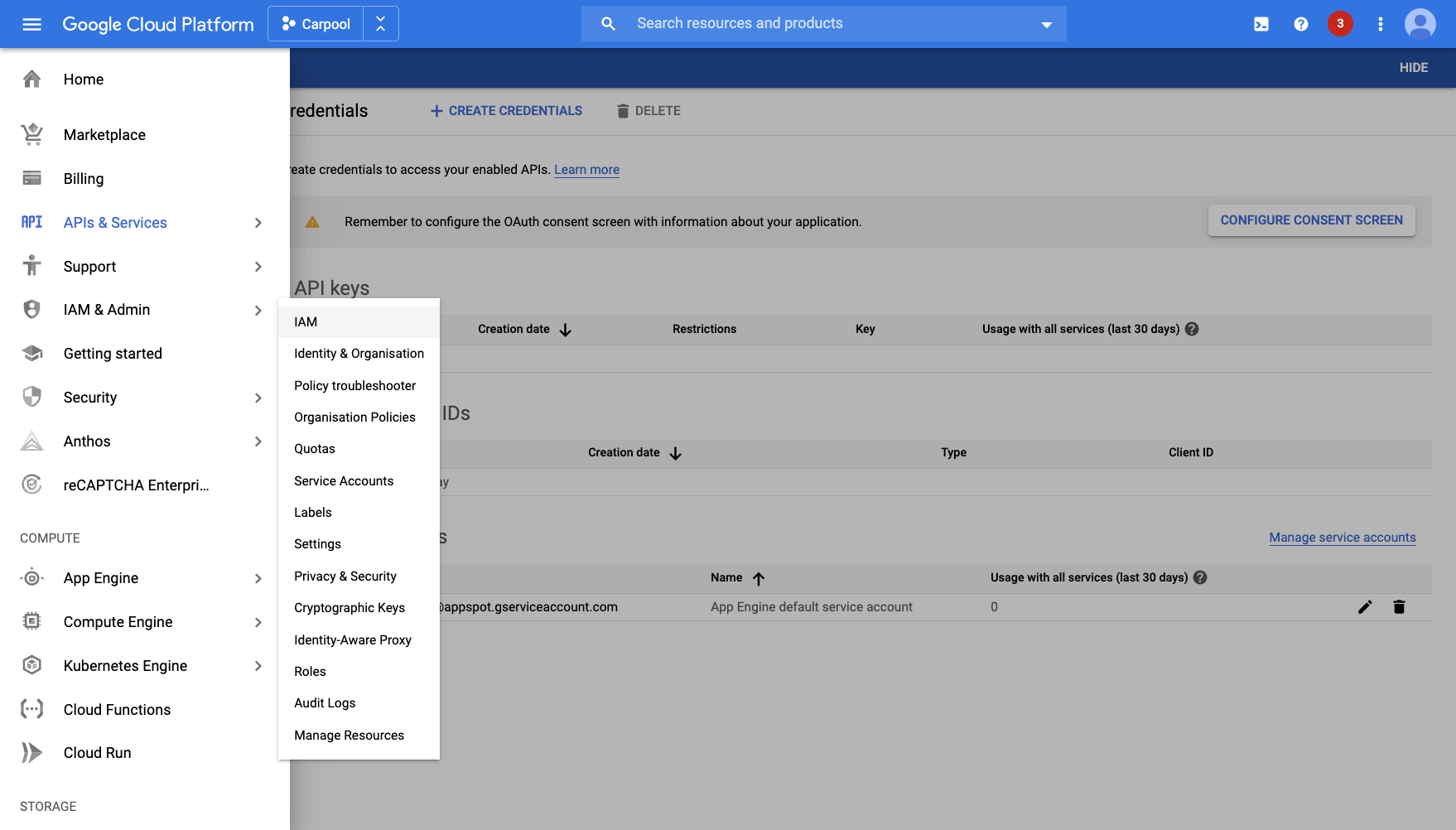
Task: View the notifications badge showing 3
Action: pyautogui.click(x=1340, y=24)
